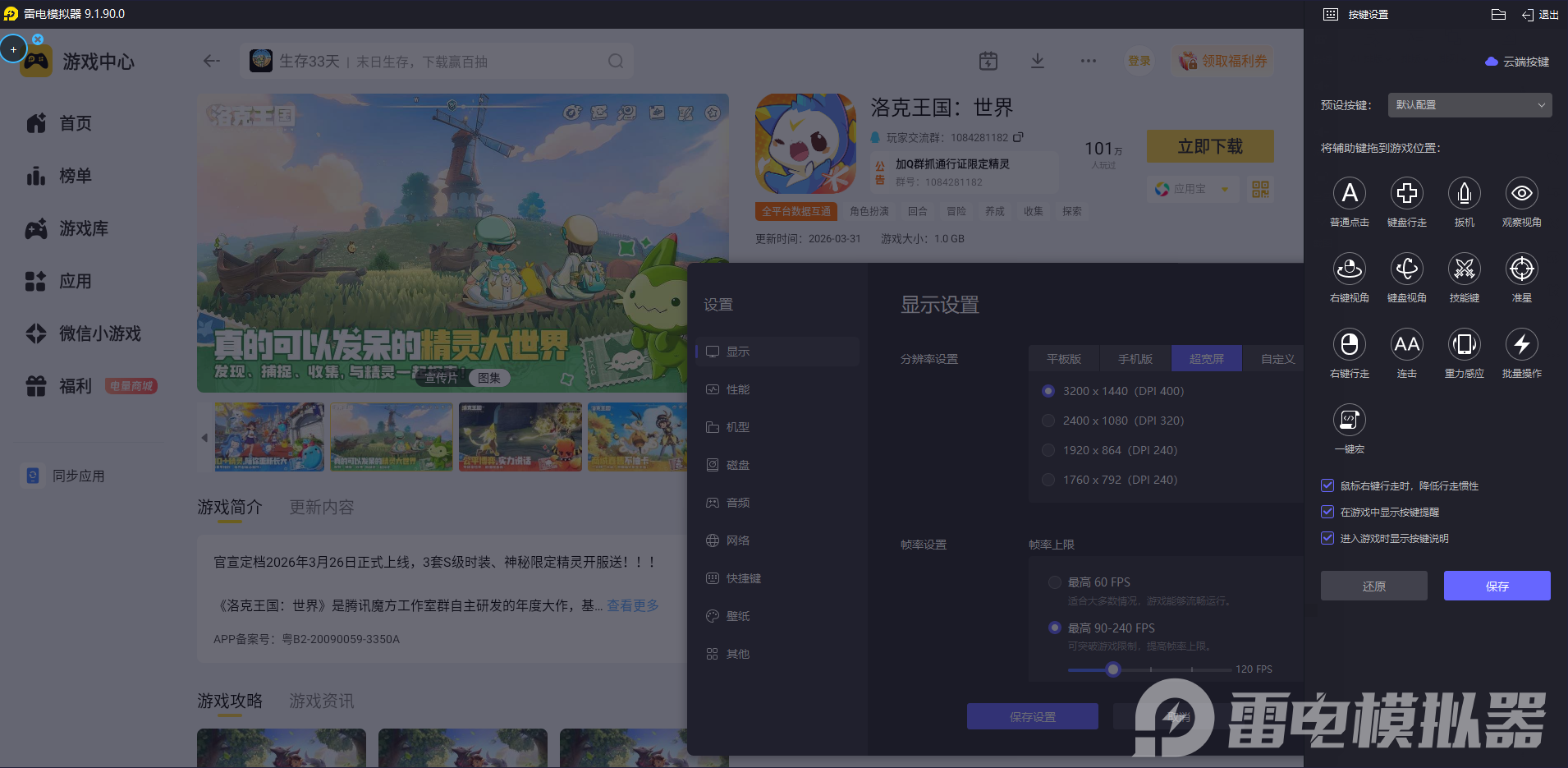Select the 批量操作 batch operation icon

tap(1521, 344)
